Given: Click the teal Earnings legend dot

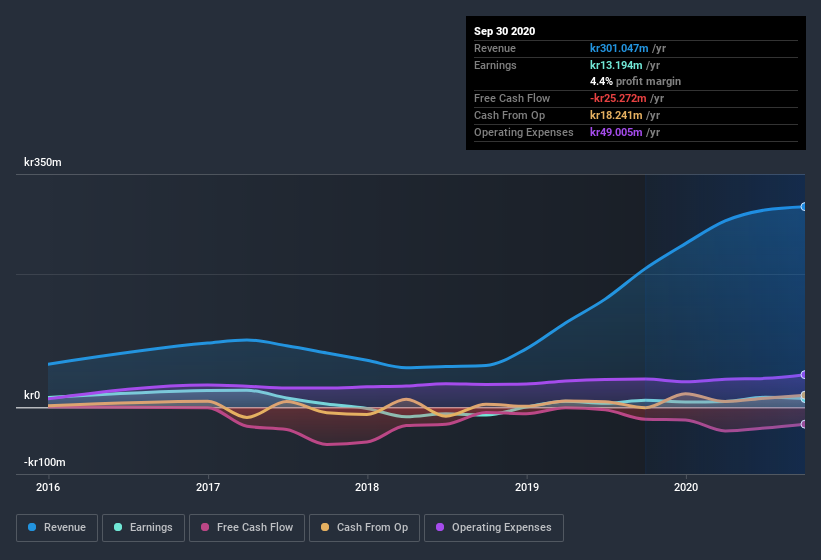Looking at the screenshot, I should tap(118, 528).
